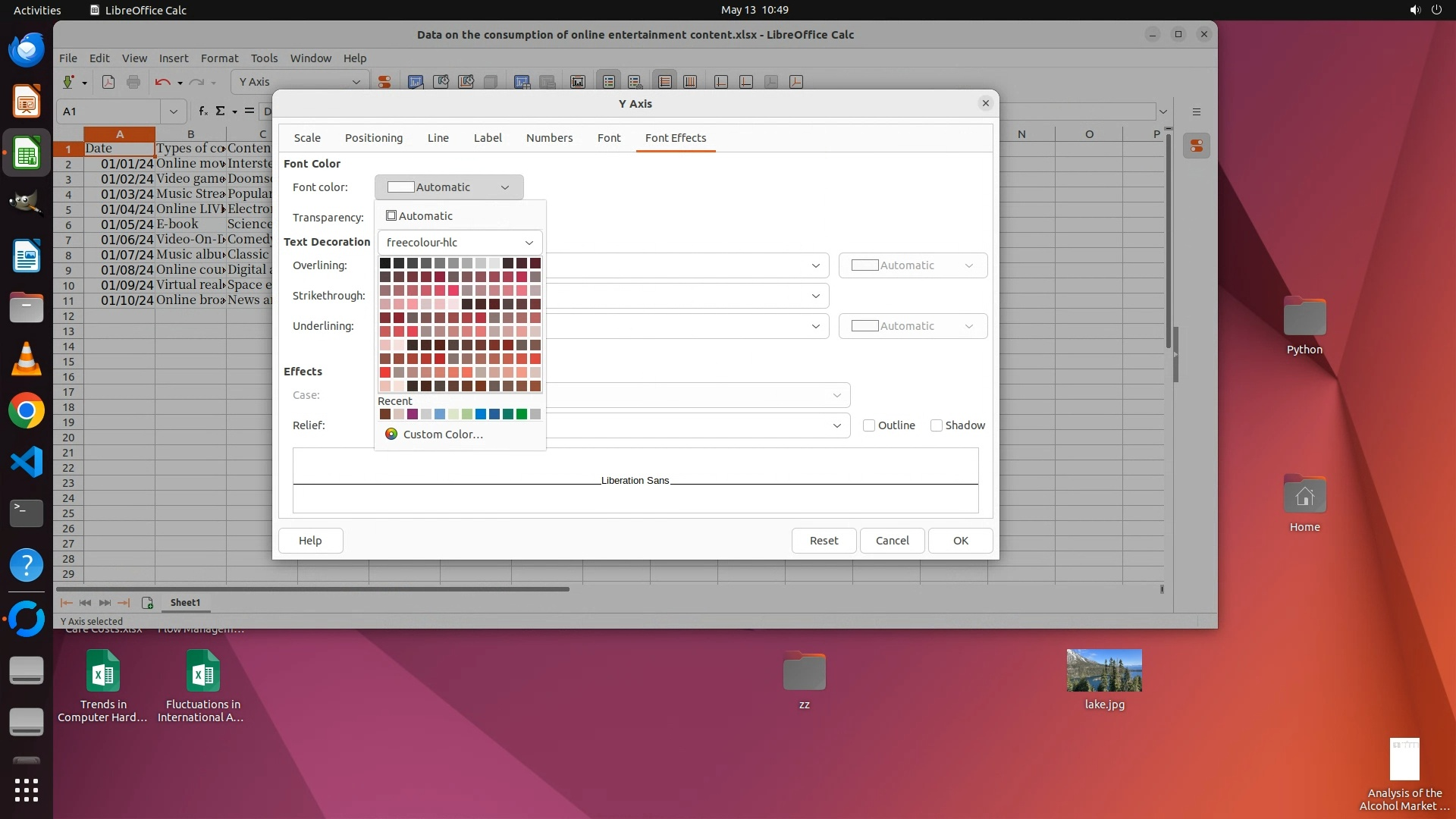
Task: Click the Undo arrow icon
Action: click(x=162, y=82)
